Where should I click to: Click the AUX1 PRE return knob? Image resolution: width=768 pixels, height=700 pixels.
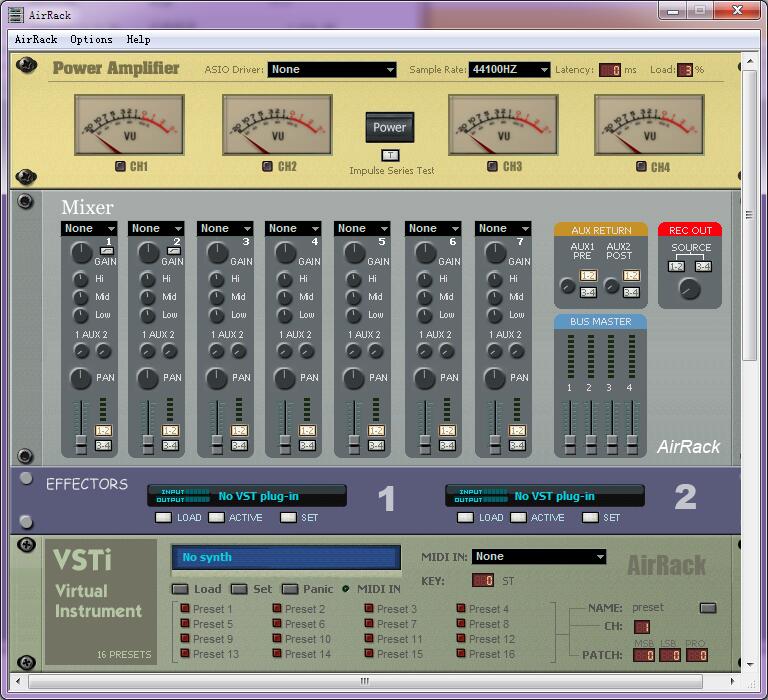coord(568,287)
